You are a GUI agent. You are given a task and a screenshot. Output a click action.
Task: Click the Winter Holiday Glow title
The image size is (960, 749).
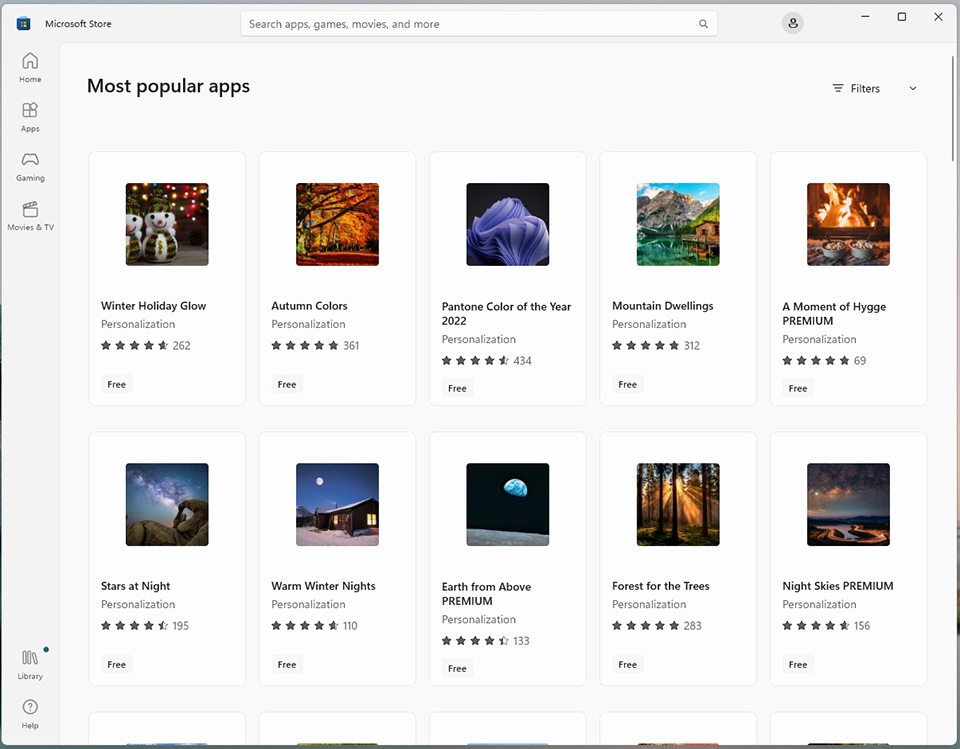pos(153,306)
